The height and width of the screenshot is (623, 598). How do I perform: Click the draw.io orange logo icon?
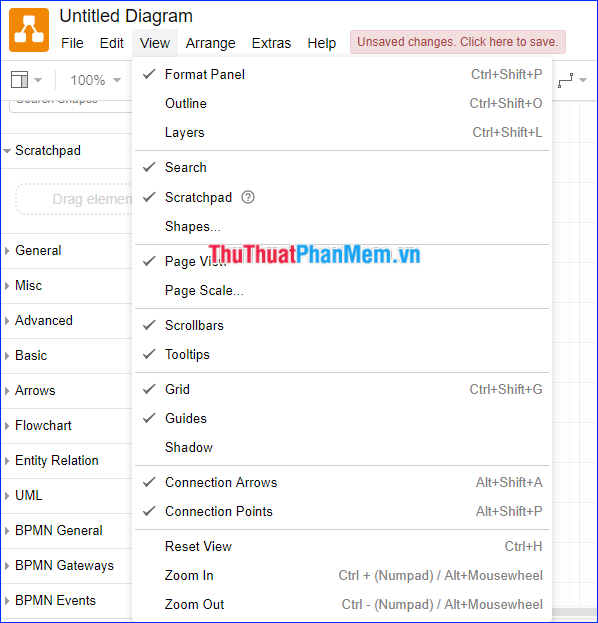pyautogui.click(x=29, y=30)
